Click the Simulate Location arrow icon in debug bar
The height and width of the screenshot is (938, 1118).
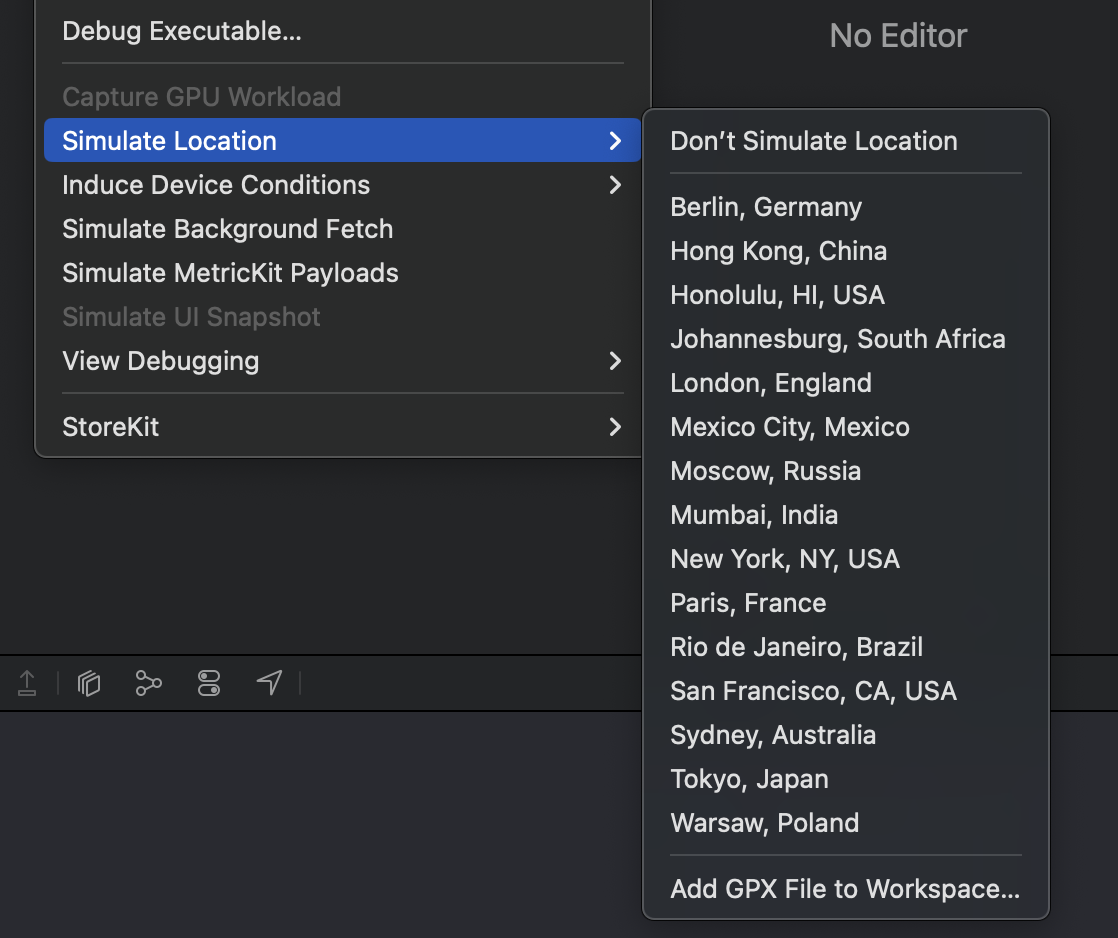[270, 683]
